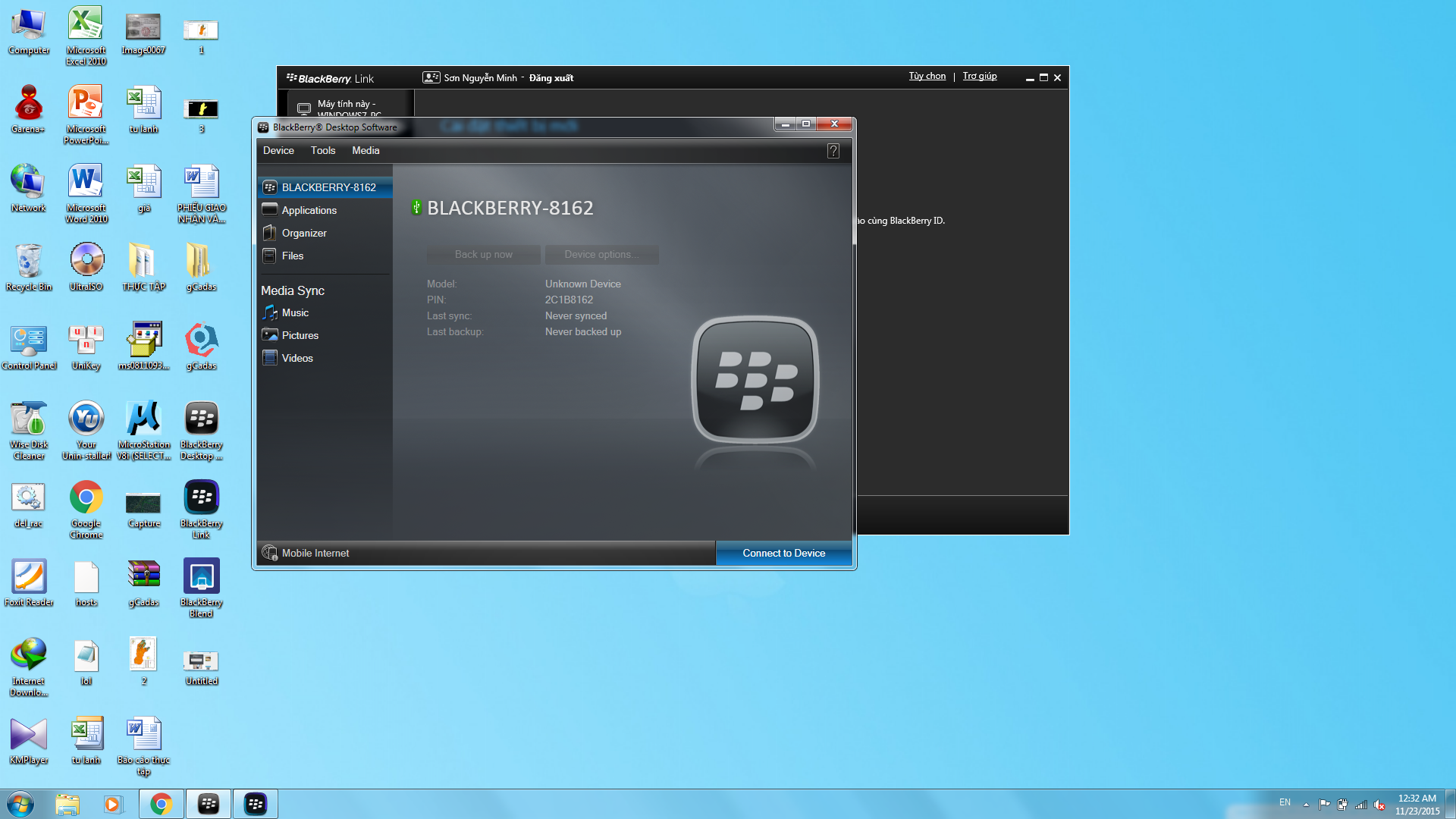Open Network desktop icon

(x=29, y=189)
